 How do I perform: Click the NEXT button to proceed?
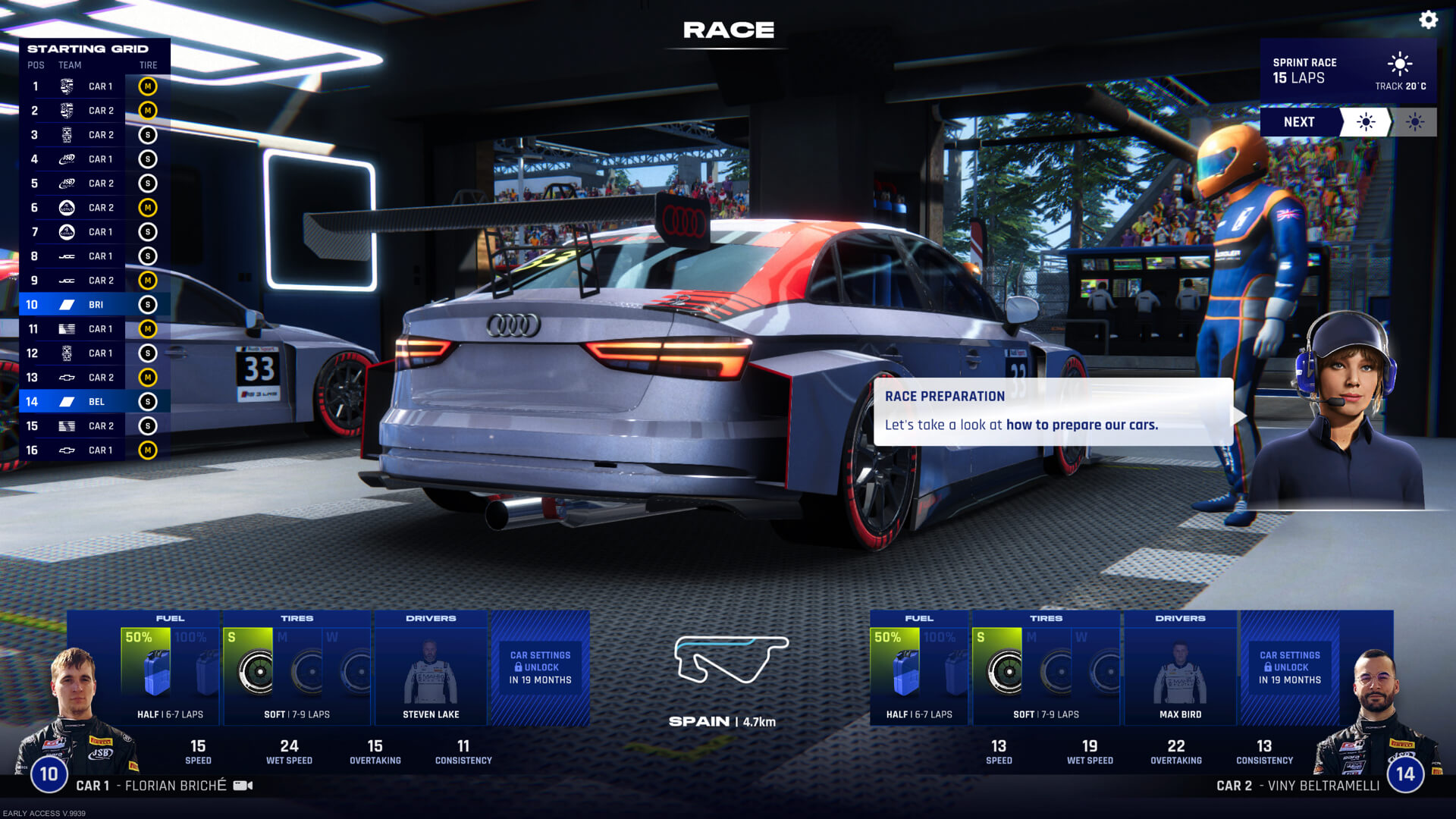coord(1300,122)
